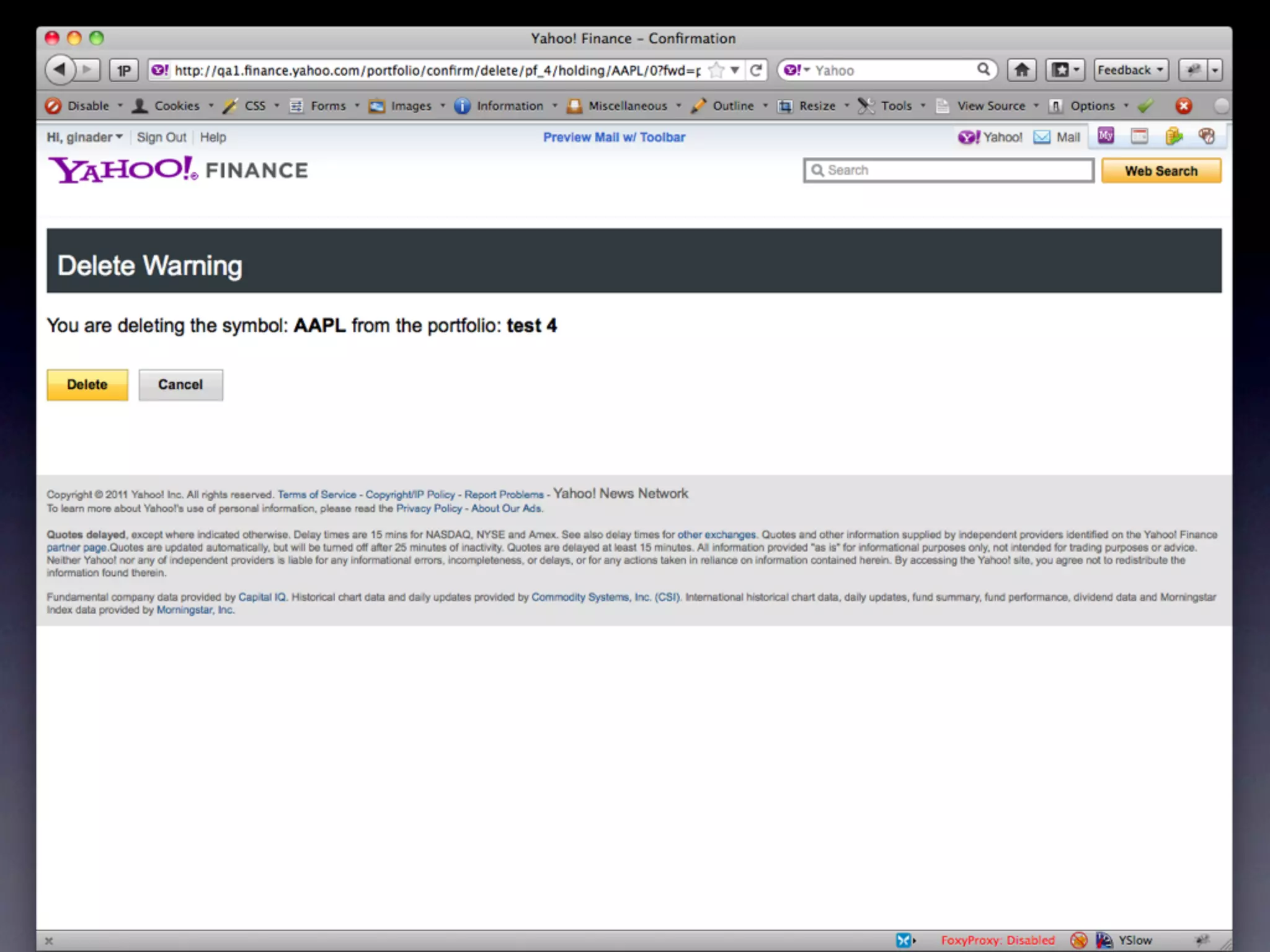This screenshot has height=952, width=1270.
Task: Open the 'Hi, ginader' account dropdown
Action: (84, 137)
